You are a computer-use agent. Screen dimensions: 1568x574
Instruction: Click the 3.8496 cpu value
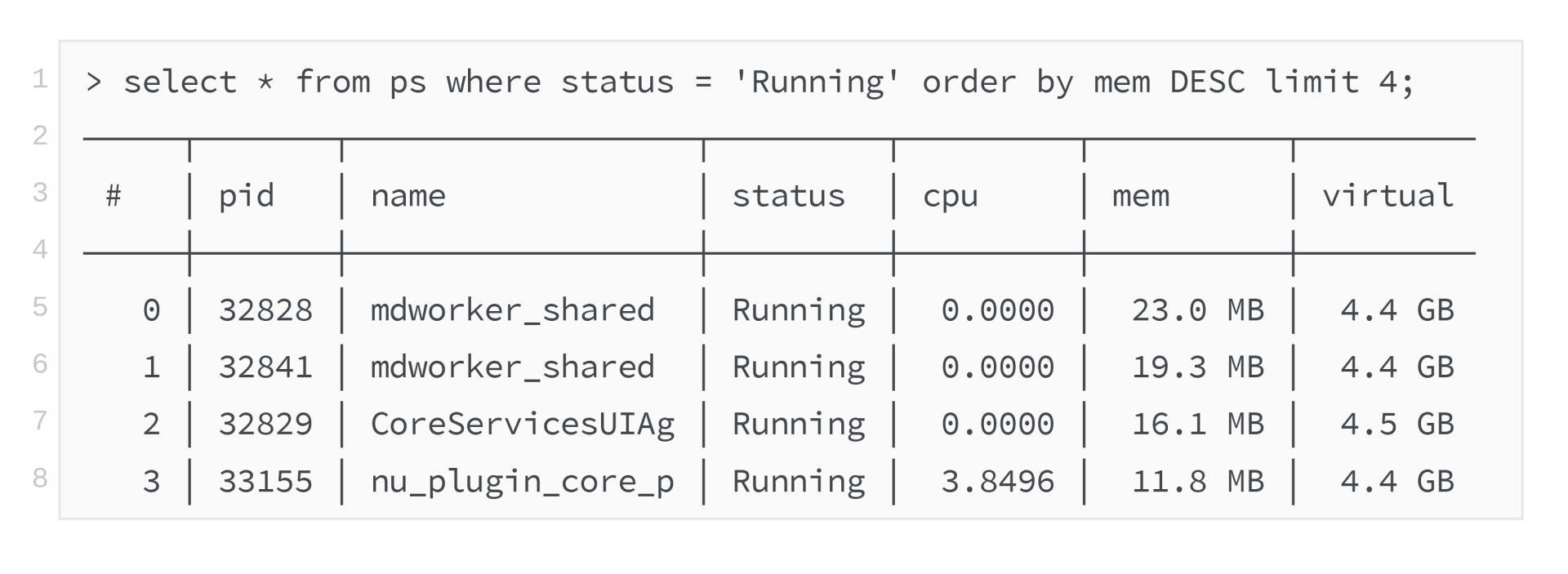coord(997,482)
